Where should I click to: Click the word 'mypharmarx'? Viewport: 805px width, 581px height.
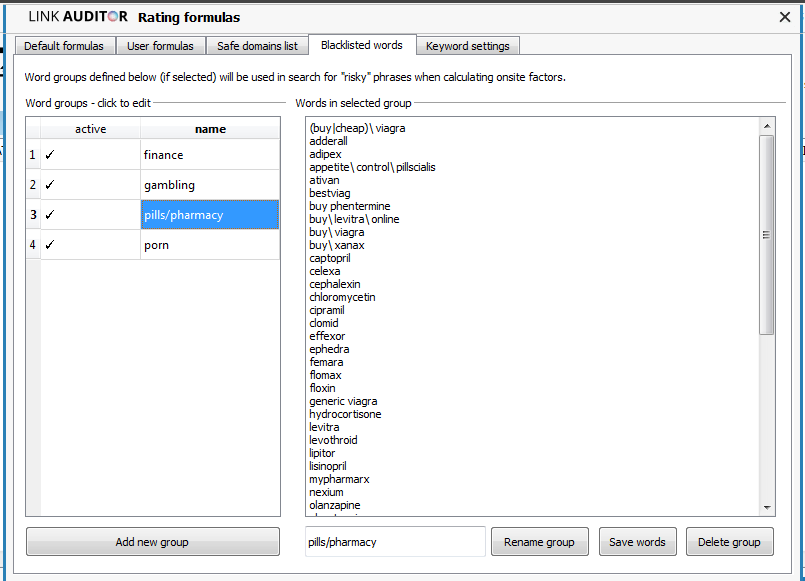[339, 479]
